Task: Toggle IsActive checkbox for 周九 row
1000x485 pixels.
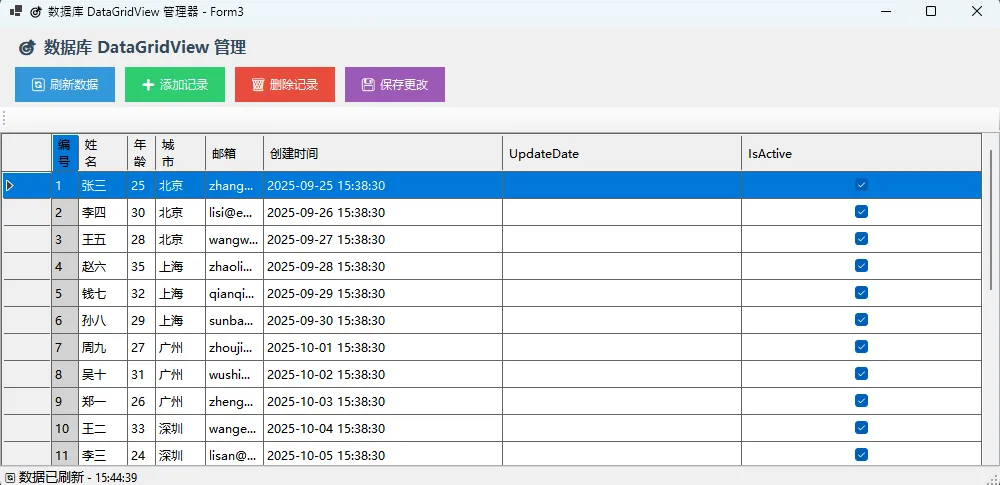Action: [x=861, y=347]
